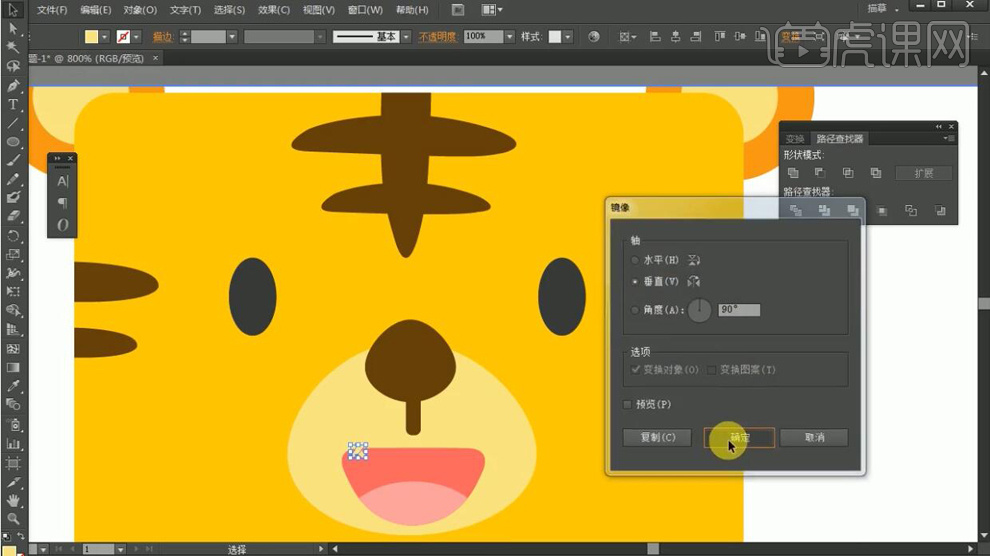Select the Paintbrush tool
Viewport: 990px width, 556px height.
click(13, 161)
